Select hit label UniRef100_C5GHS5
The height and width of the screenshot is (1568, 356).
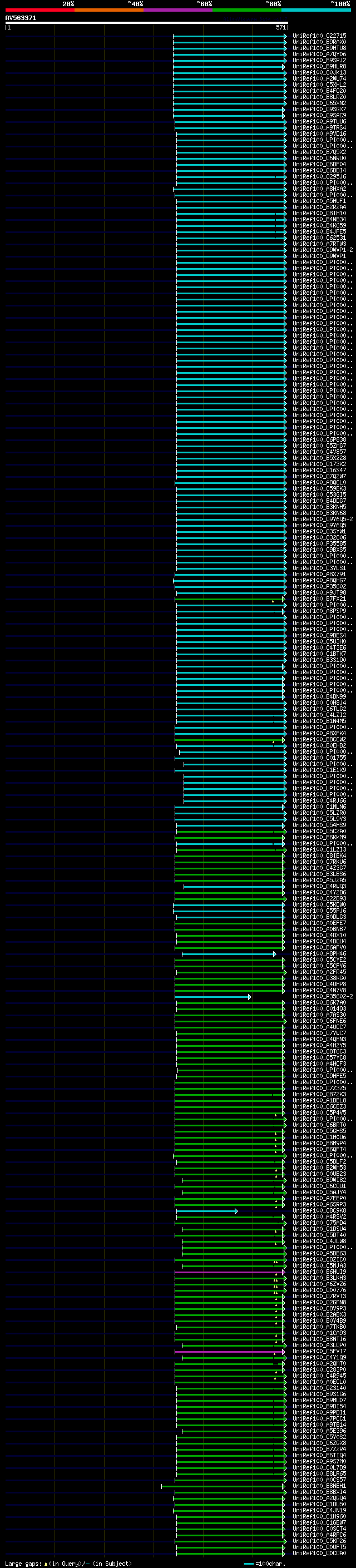tap(319, 1131)
